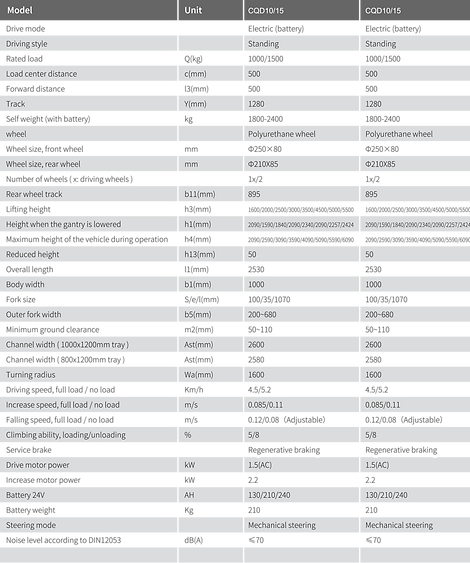Select the 'Y(mm)' unit cell
The height and width of the screenshot is (563, 470).
[x=195, y=104]
